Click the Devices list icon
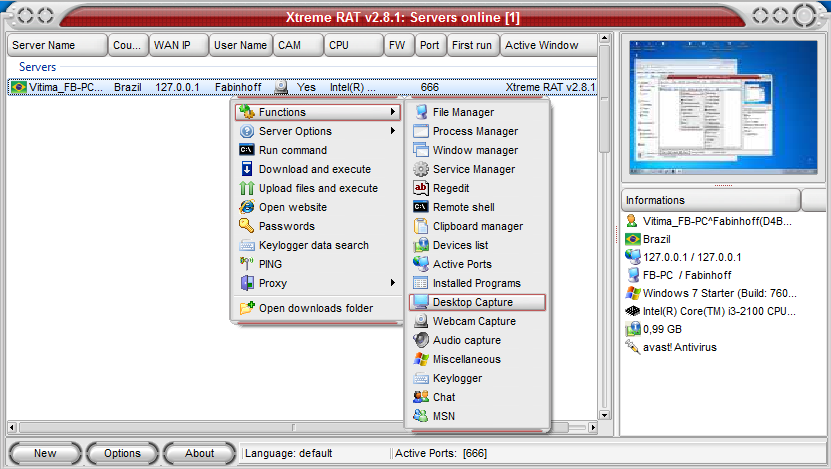 (x=421, y=245)
